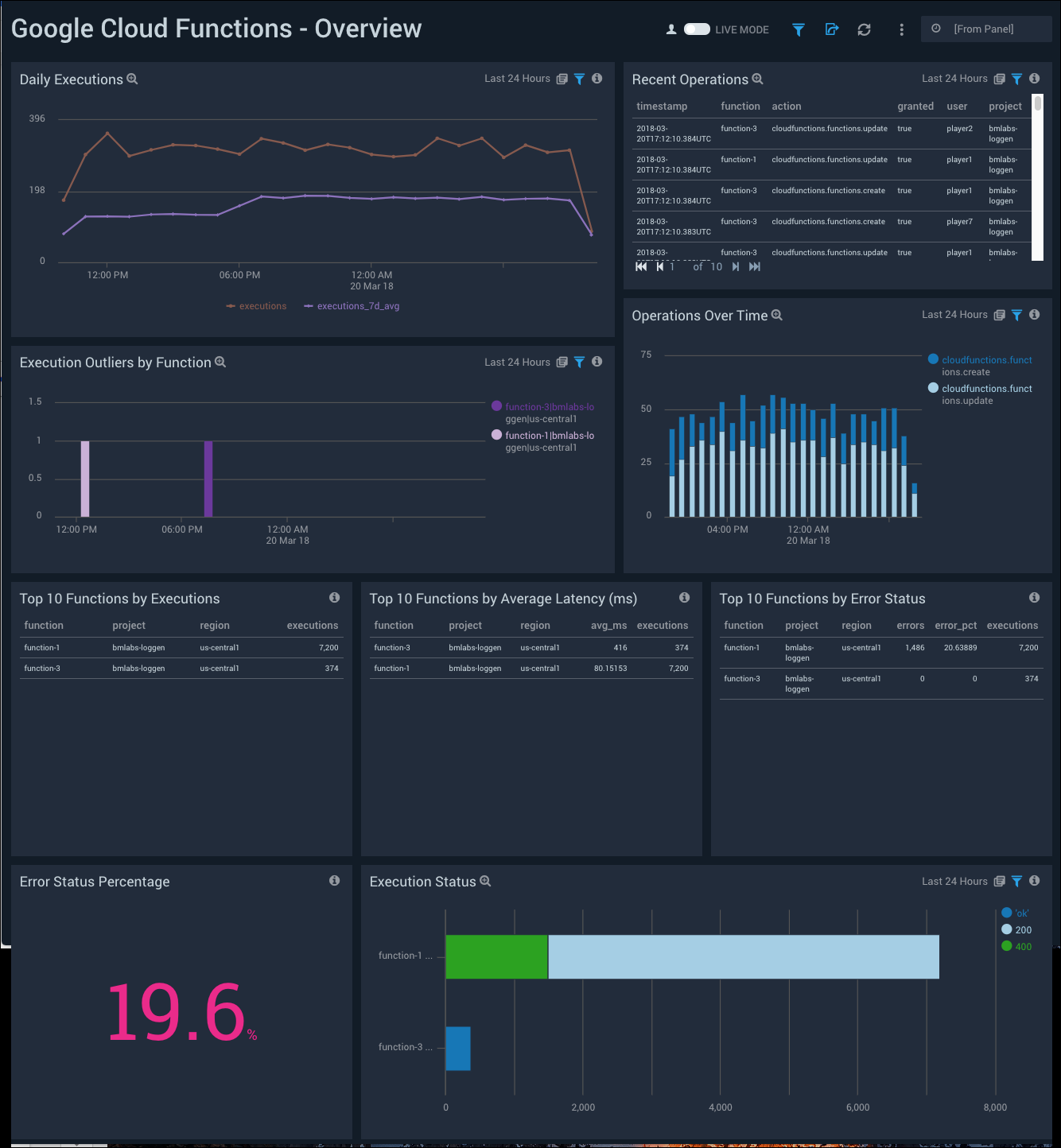Screen dimensions: 1061x1148
Task: Select the granted column header in Recent Operations
Action: pyautogui.click(x=915, y=106)
